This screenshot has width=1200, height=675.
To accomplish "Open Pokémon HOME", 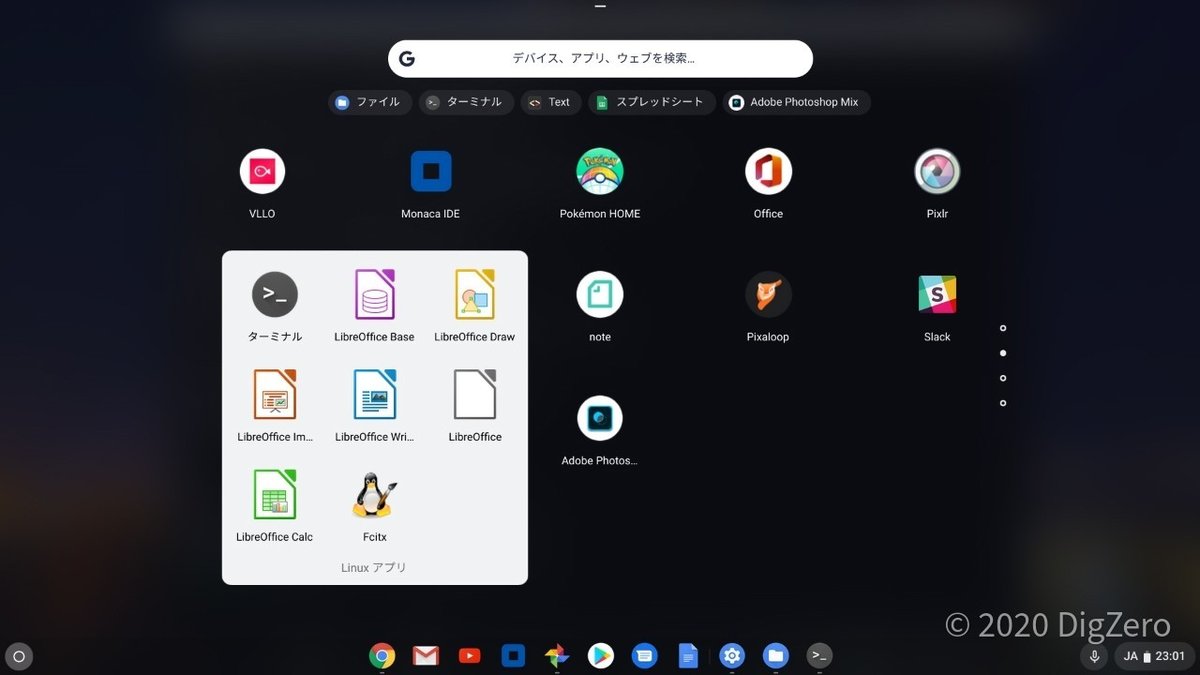I will 600,172.
